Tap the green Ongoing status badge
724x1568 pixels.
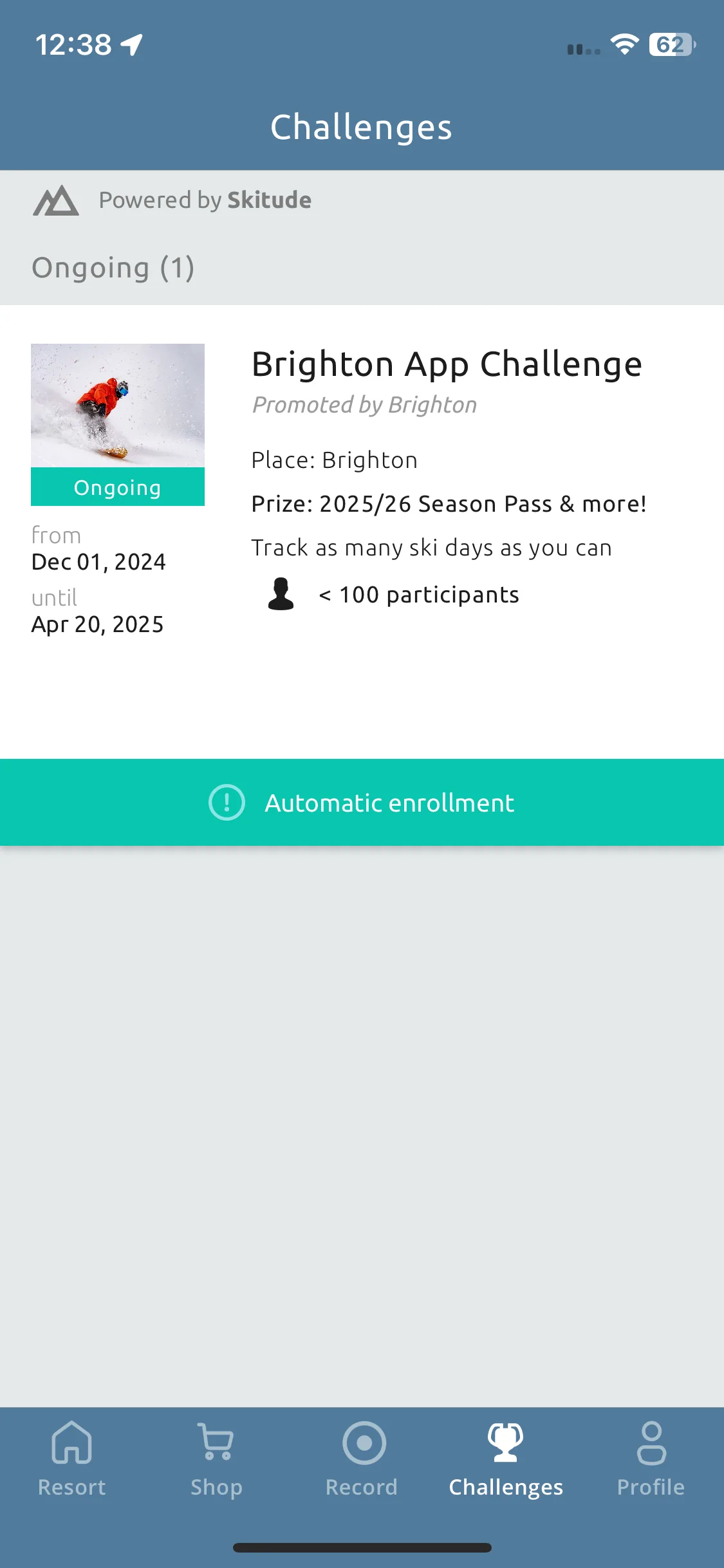[118, 487]
